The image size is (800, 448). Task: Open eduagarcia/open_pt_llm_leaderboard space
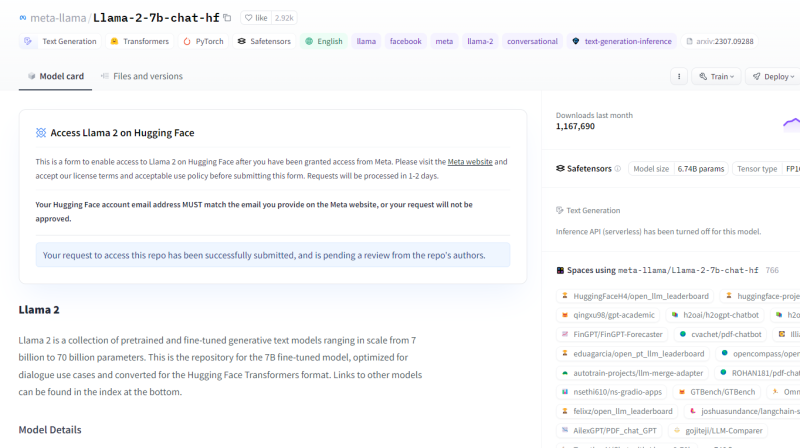633,354
